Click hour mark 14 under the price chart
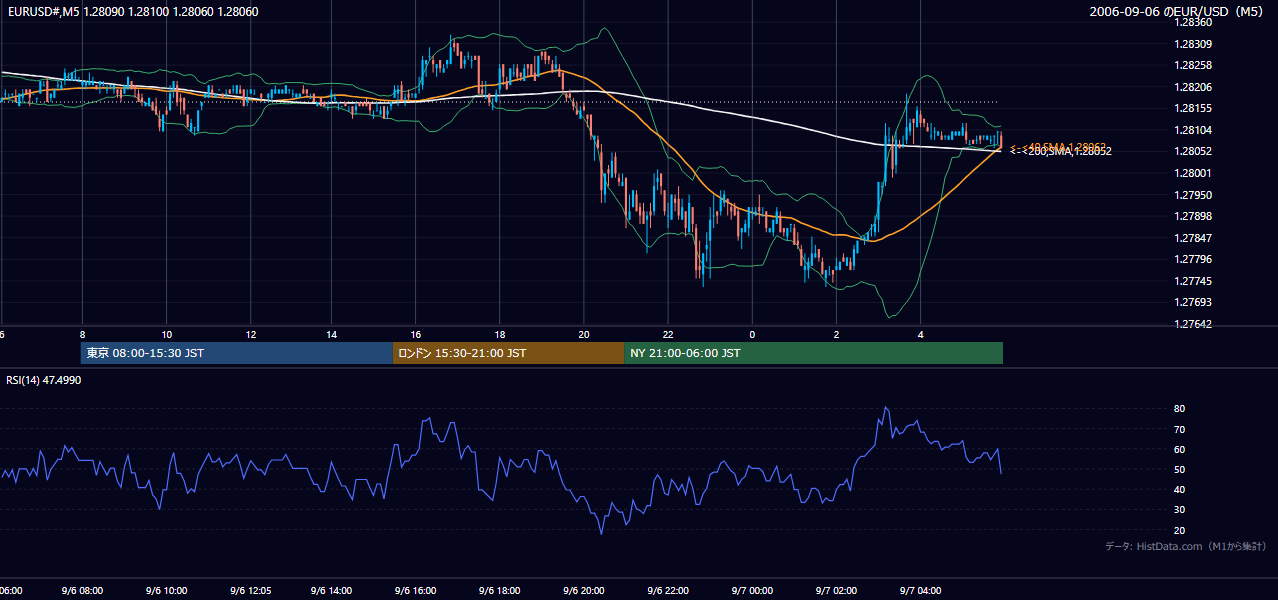 coord(333,335)
